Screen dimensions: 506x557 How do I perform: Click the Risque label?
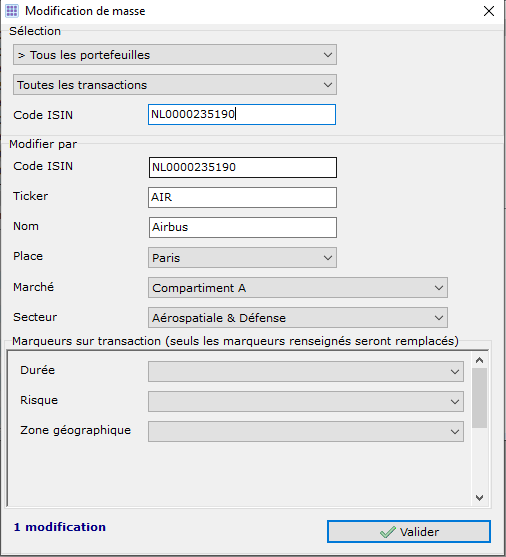tap(39, 400)
